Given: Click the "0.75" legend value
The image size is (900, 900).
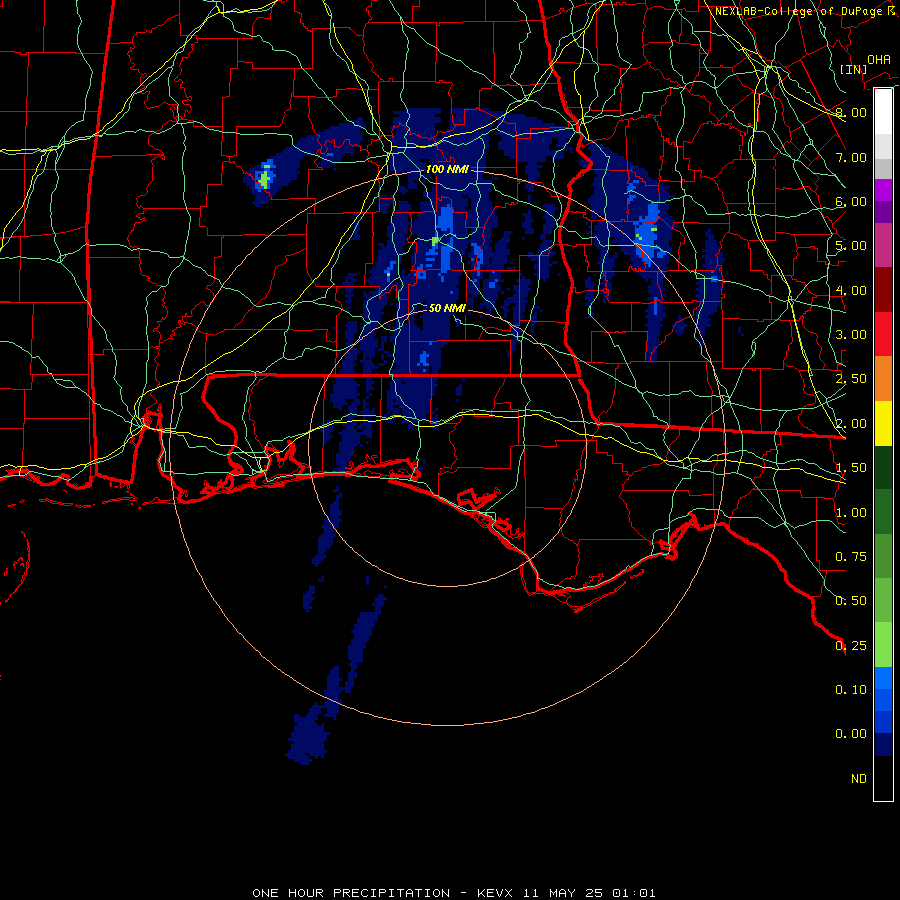Looking at the screenshot, I should pyautogui.click(x=851, y=557).
